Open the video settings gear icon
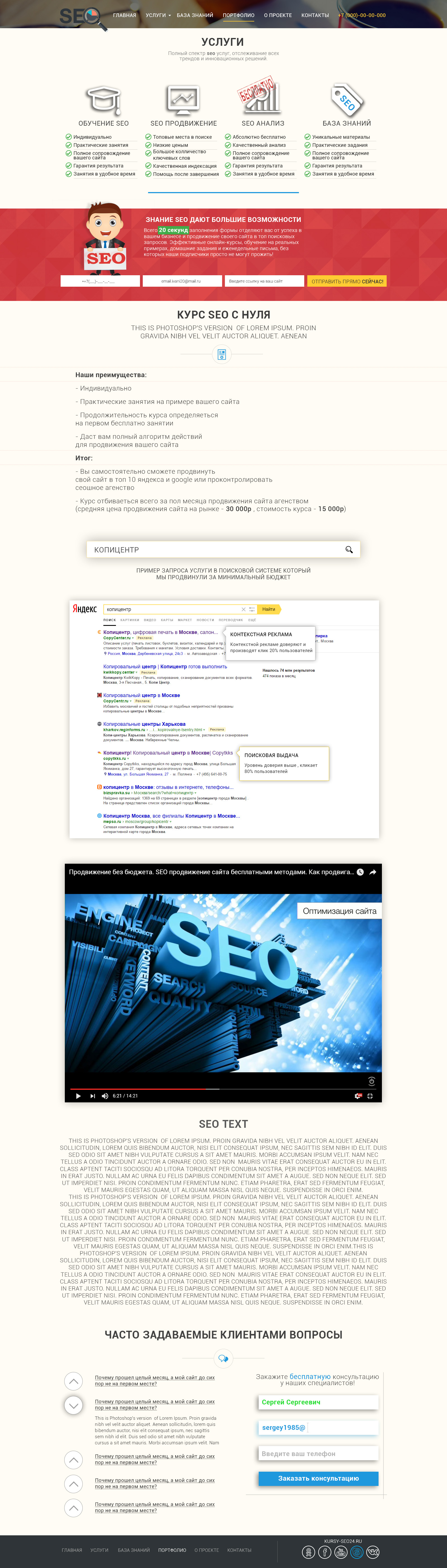This screenshot has height=1568, width=447. tap(356, 1096)
